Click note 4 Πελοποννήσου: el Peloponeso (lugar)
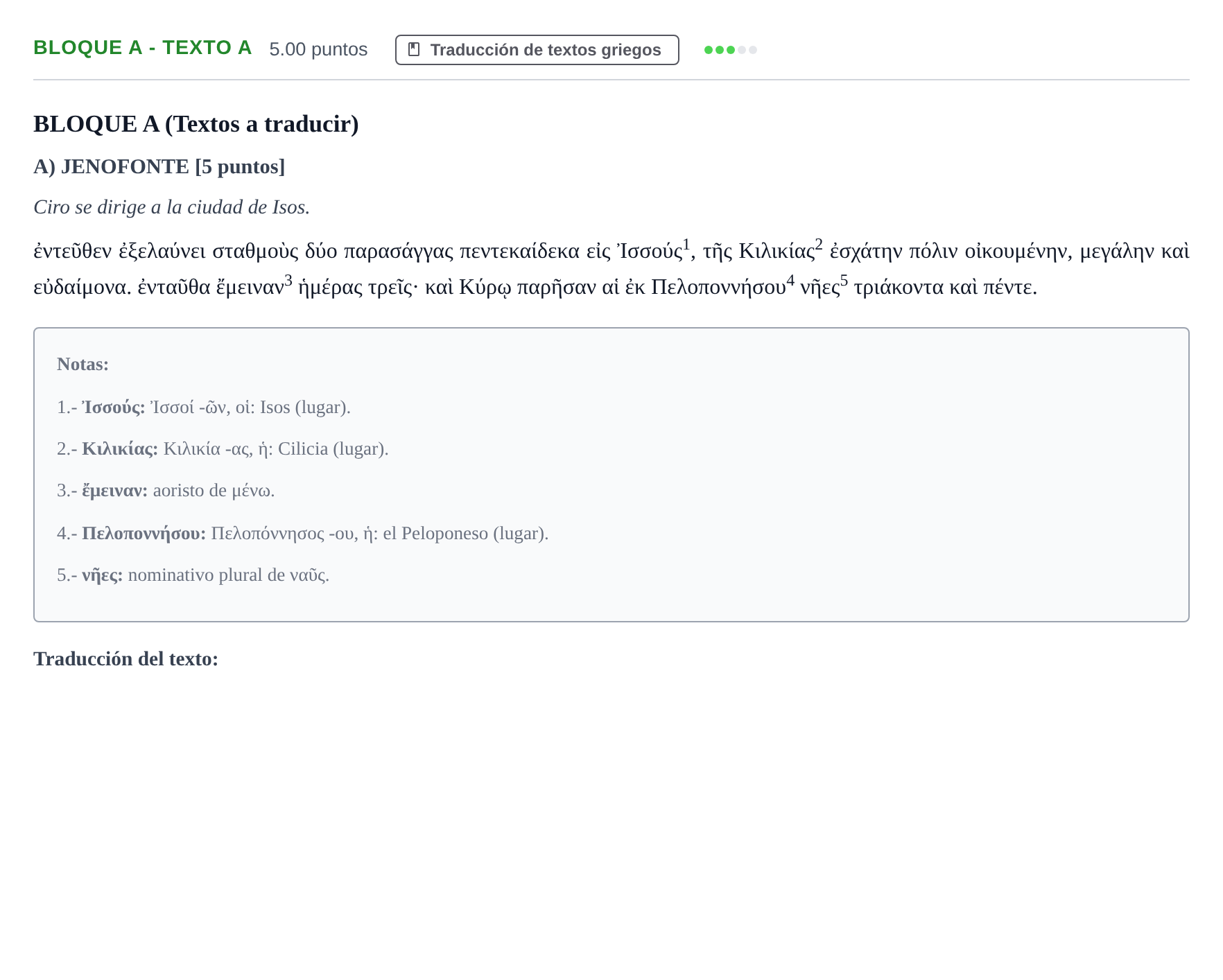This screenshot has height=980, width=1223. 302,533
